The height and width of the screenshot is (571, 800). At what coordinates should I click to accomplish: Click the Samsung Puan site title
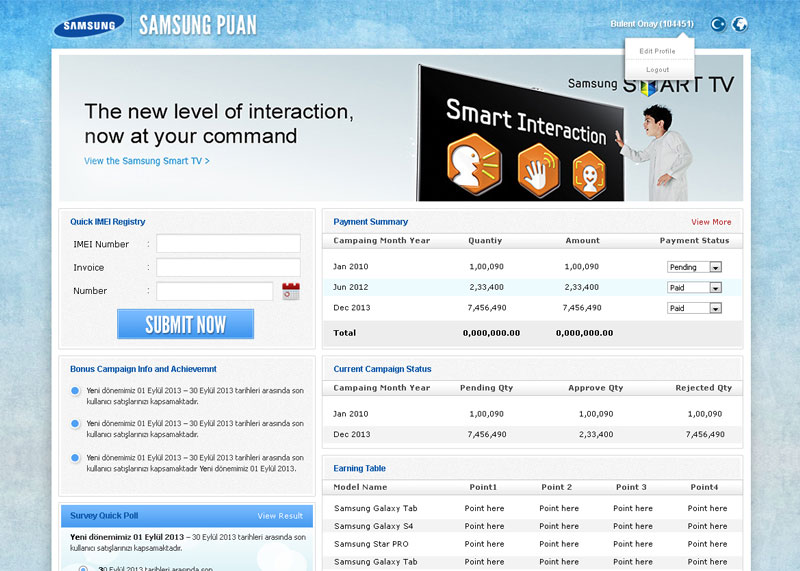click(x=198, y=25)
